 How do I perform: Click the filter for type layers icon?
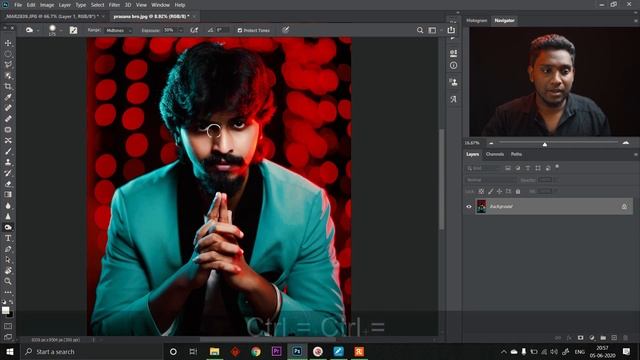click(x=528, y=168)
